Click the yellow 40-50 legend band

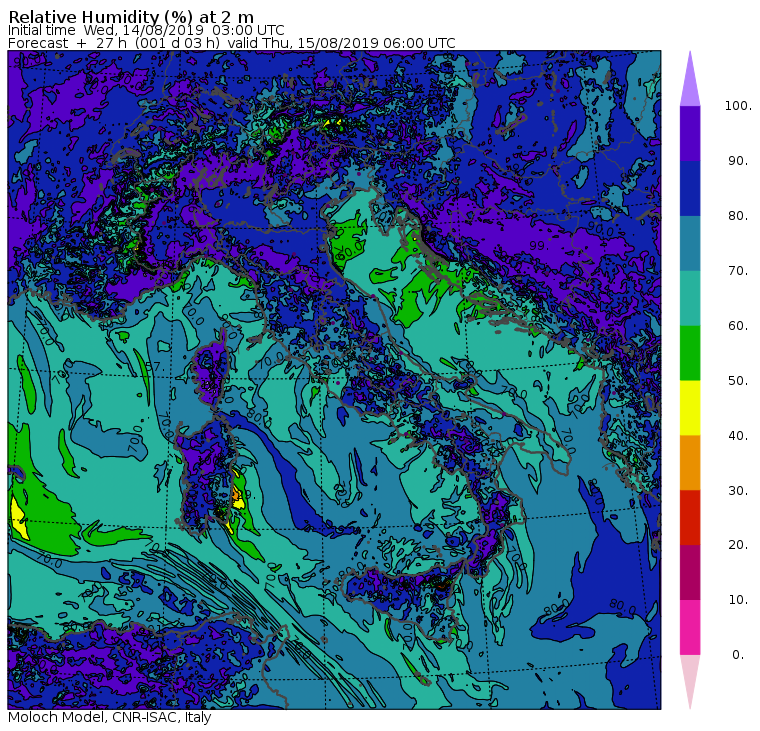(x=690, y=408)
